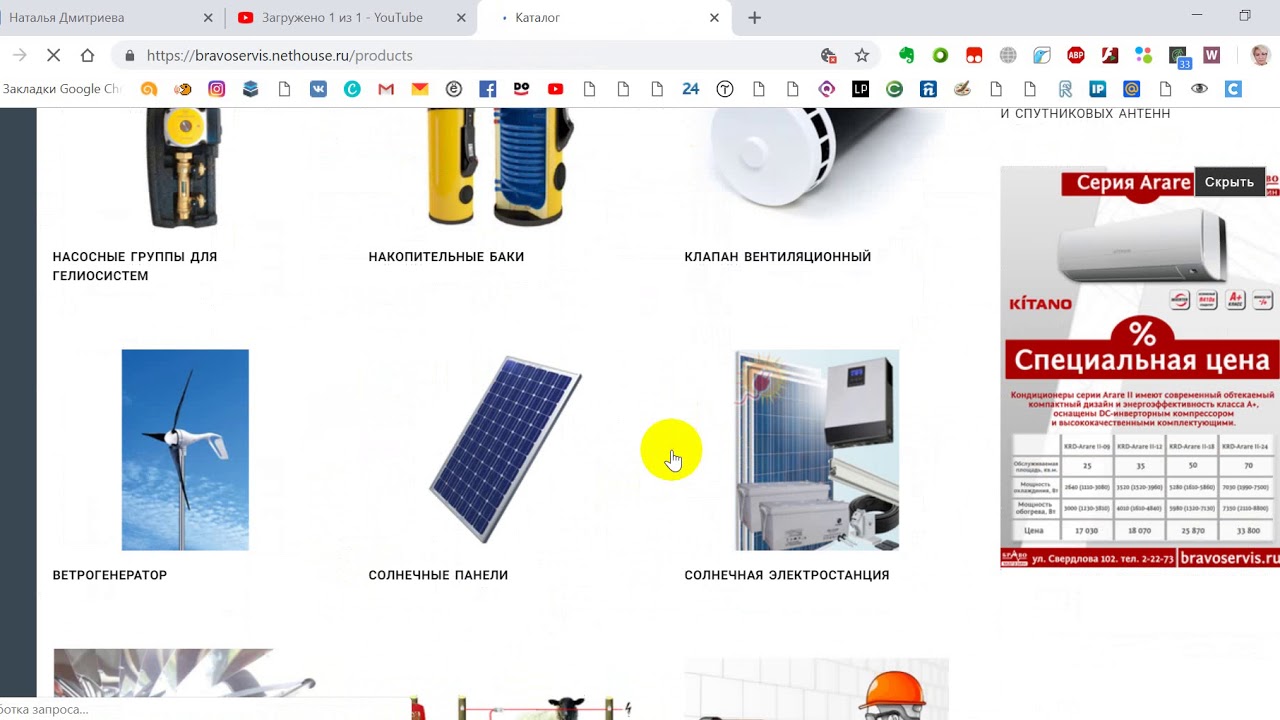The image size is (1280, 720).
Task: Open a new browser tab
Action: pyautogui.click(x=754, y=18)
